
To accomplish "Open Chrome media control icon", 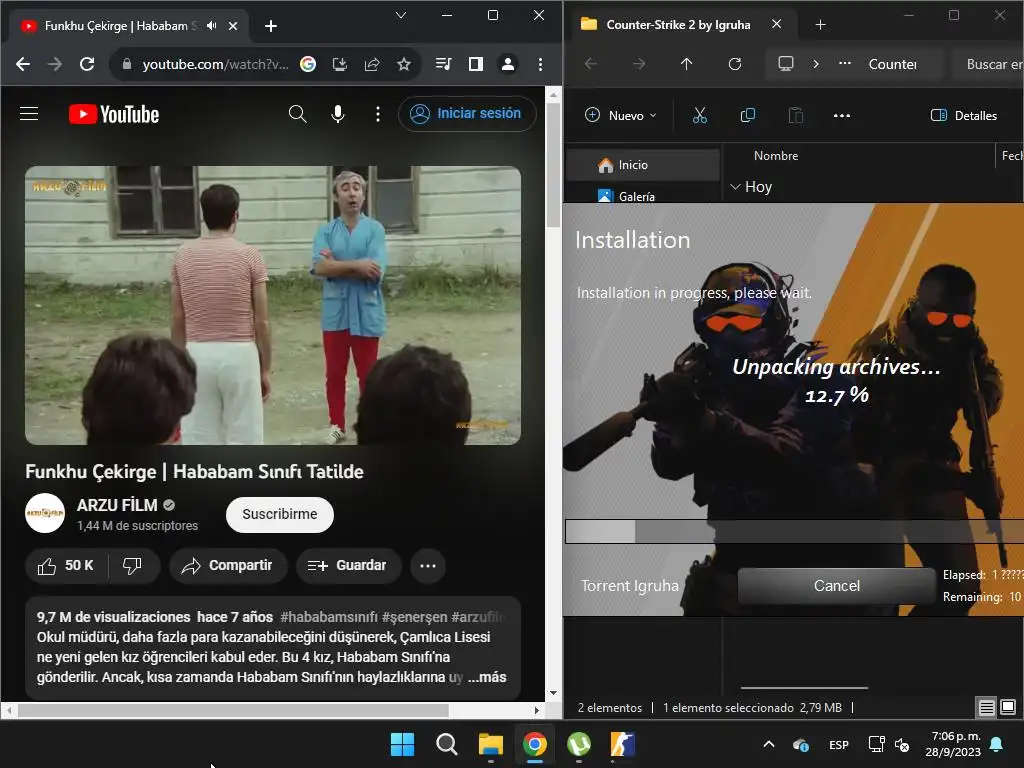I will click(443, 64).
